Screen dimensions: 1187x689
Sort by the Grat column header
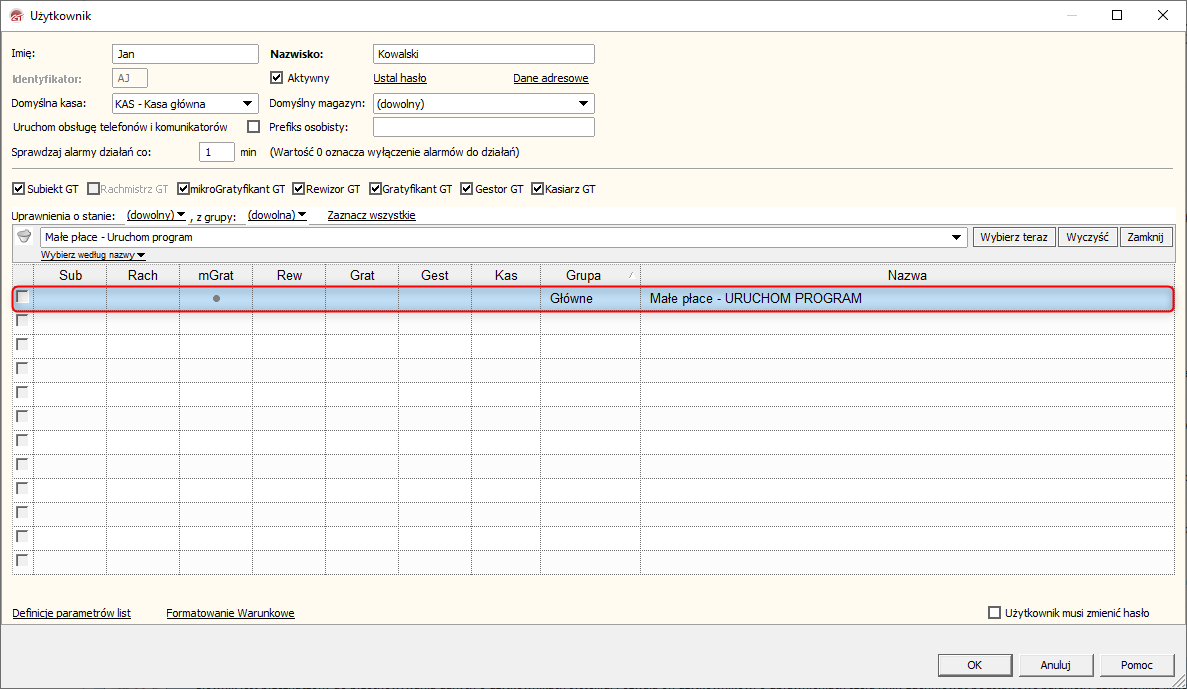[x=362, y=276]
